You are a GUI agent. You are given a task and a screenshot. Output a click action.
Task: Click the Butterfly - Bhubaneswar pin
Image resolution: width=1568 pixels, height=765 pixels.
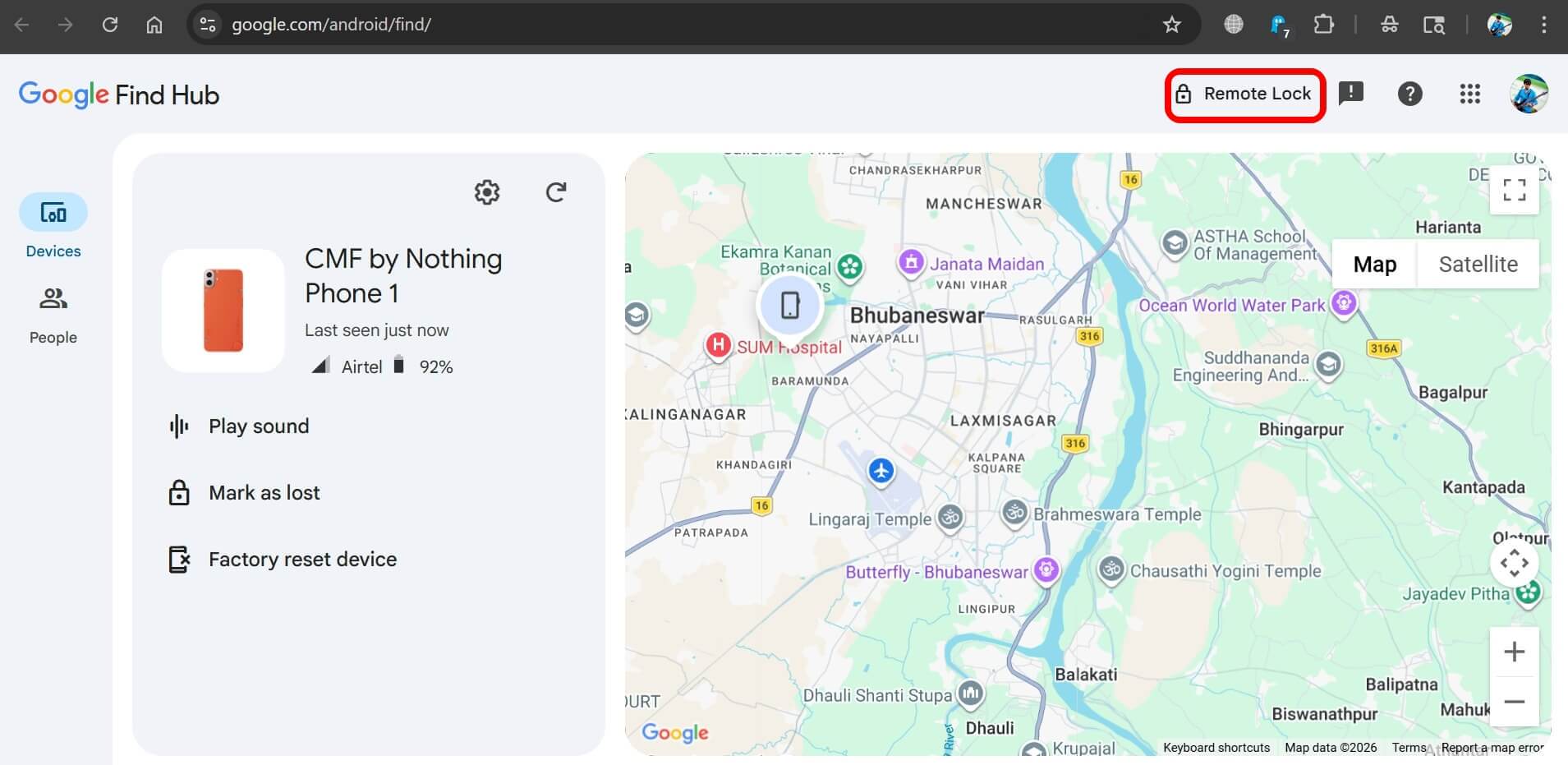pos(1046,569)
